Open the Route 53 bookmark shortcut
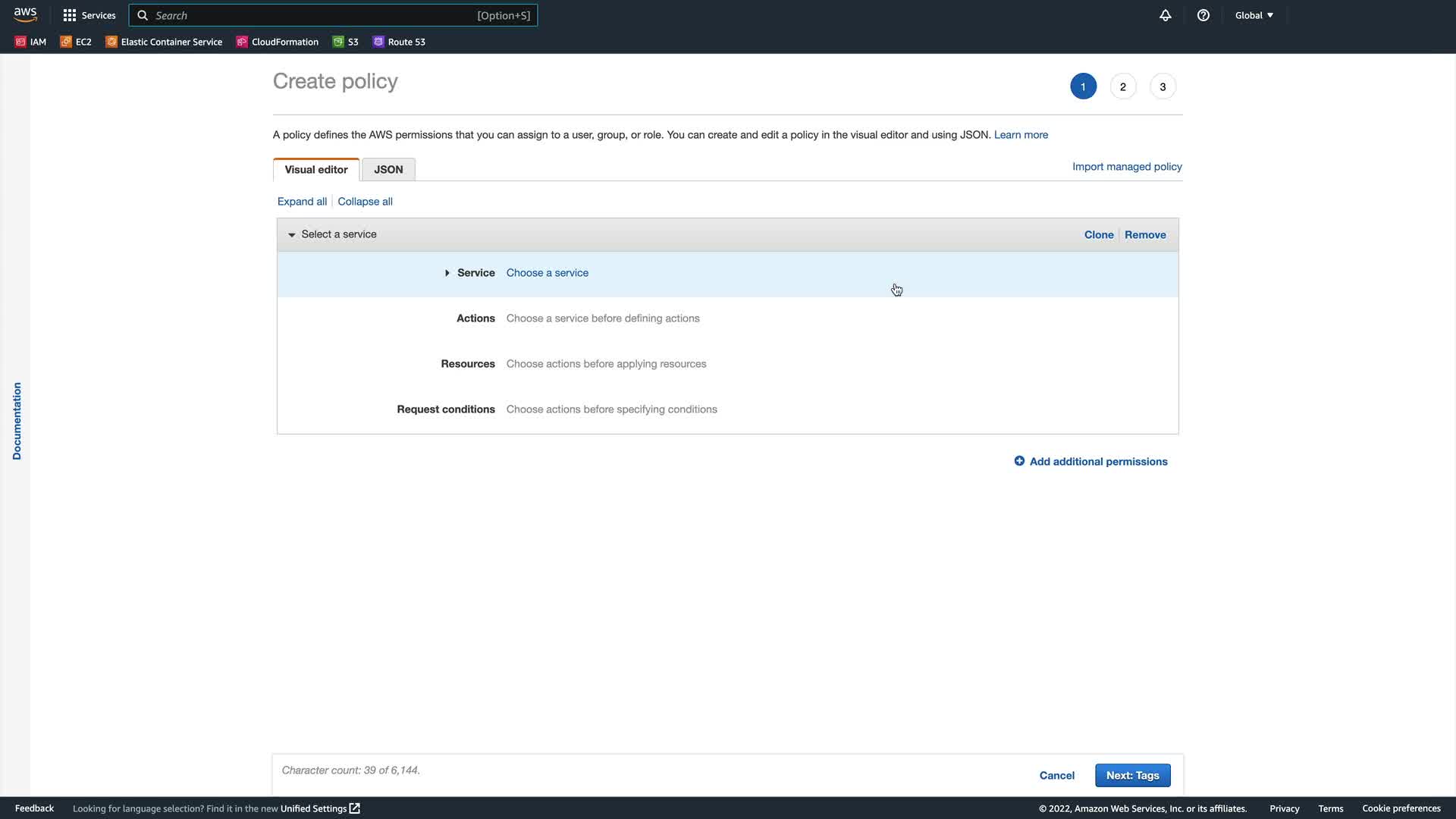 pyautogui.click(x=399, y=42)
